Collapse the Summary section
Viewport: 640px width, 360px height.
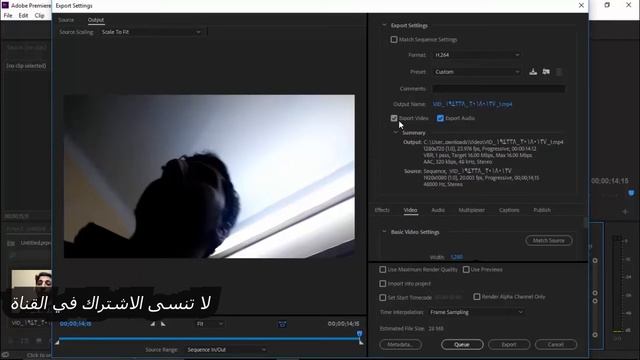[x=396, y=133]
